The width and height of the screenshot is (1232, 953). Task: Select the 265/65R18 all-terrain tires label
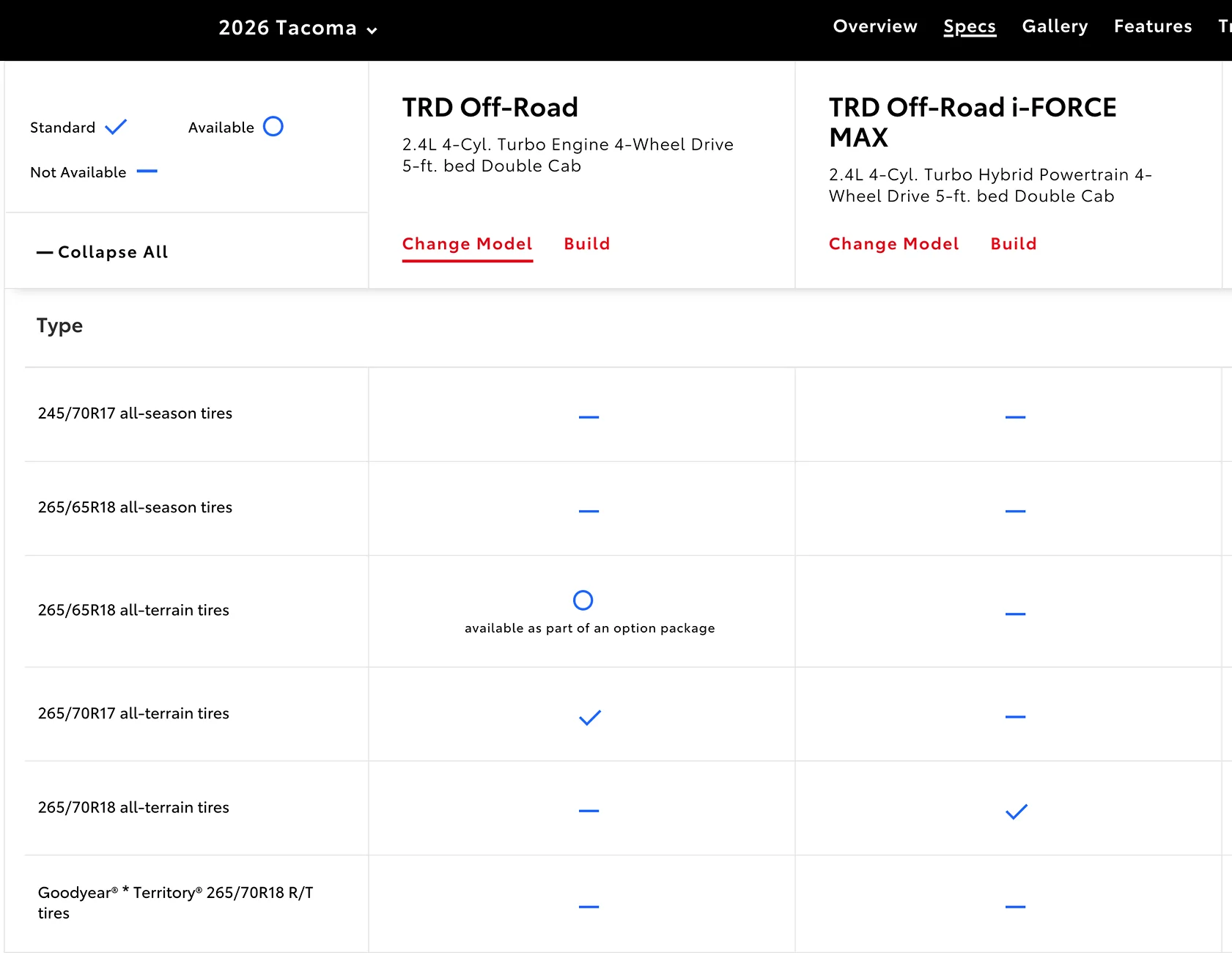click(133, 610)
